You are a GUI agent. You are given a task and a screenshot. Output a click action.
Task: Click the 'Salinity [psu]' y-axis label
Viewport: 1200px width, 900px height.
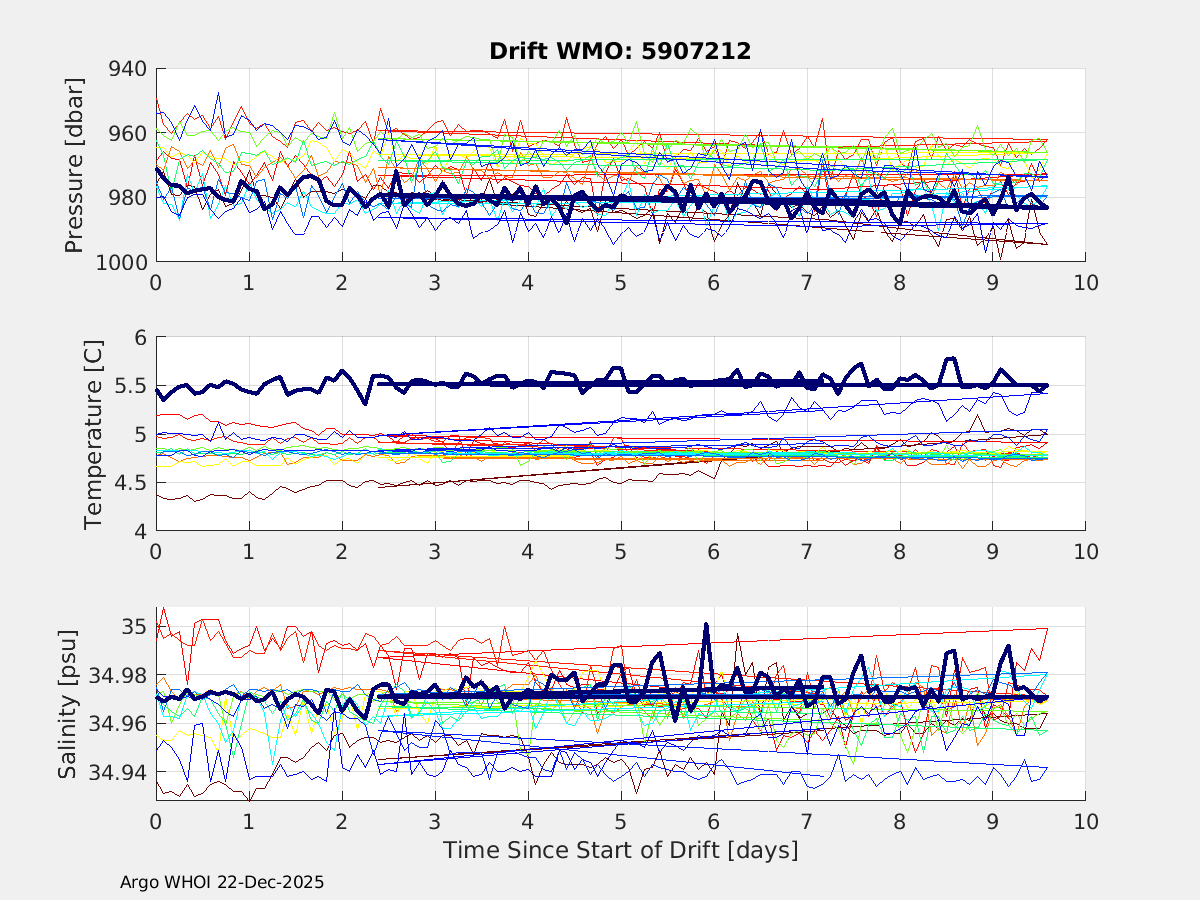67,703
